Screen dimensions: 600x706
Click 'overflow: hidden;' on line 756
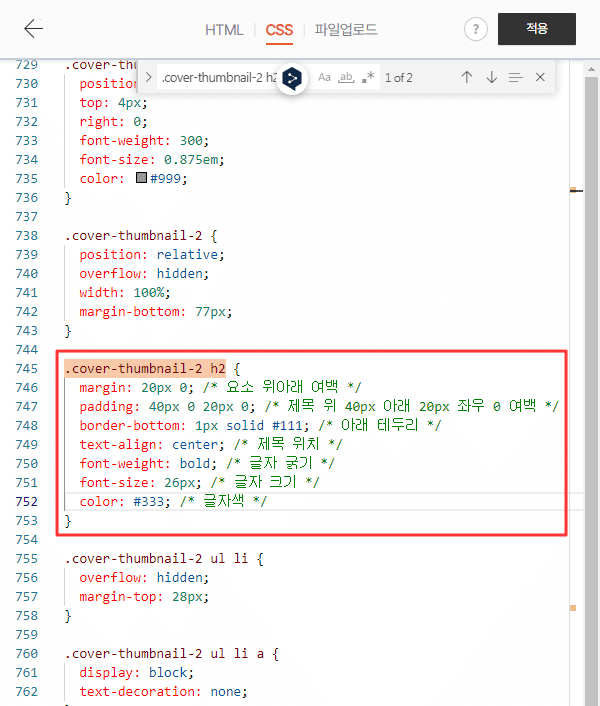pos(144,578)
